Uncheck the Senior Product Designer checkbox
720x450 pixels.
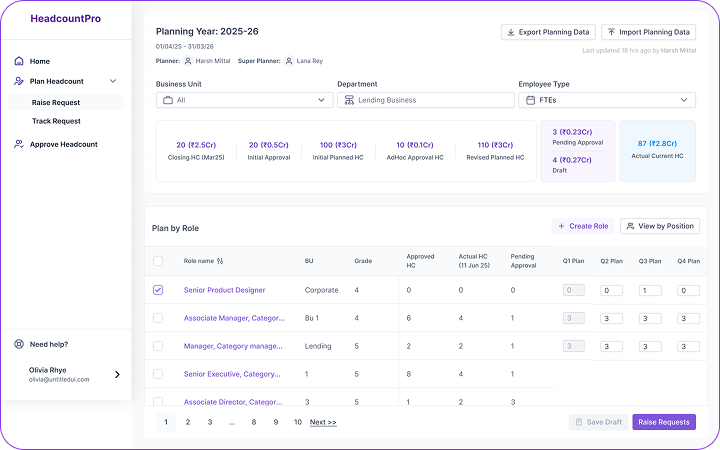click(158, 290)
